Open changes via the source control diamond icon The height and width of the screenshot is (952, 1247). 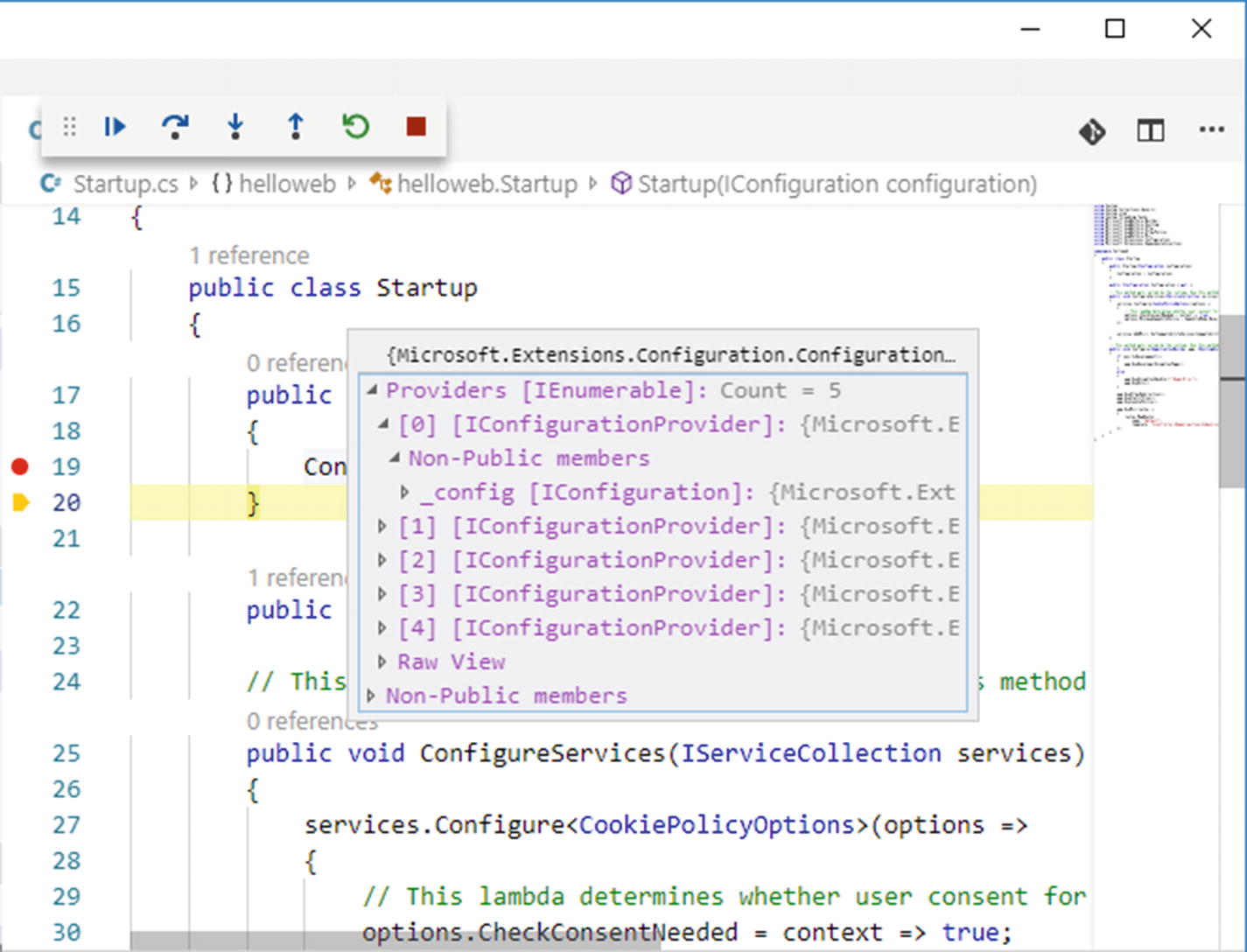point(1092,131)
